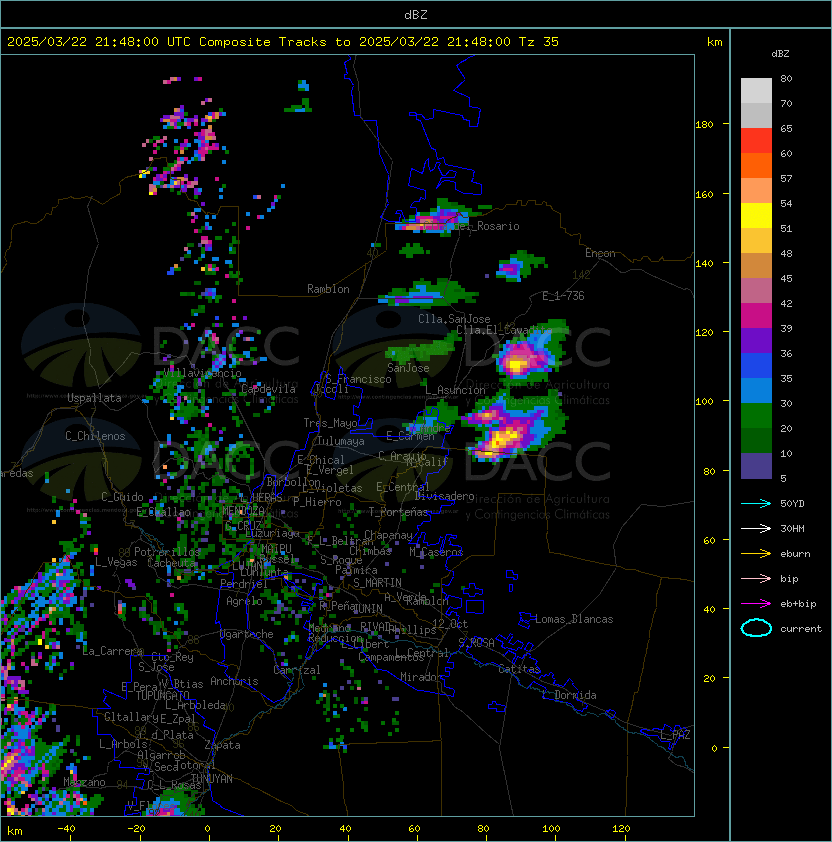The height and width of the screenshot is (842, 832).
Task: Click the 'Mirador' place label
Action: click(x=421, y=677)
